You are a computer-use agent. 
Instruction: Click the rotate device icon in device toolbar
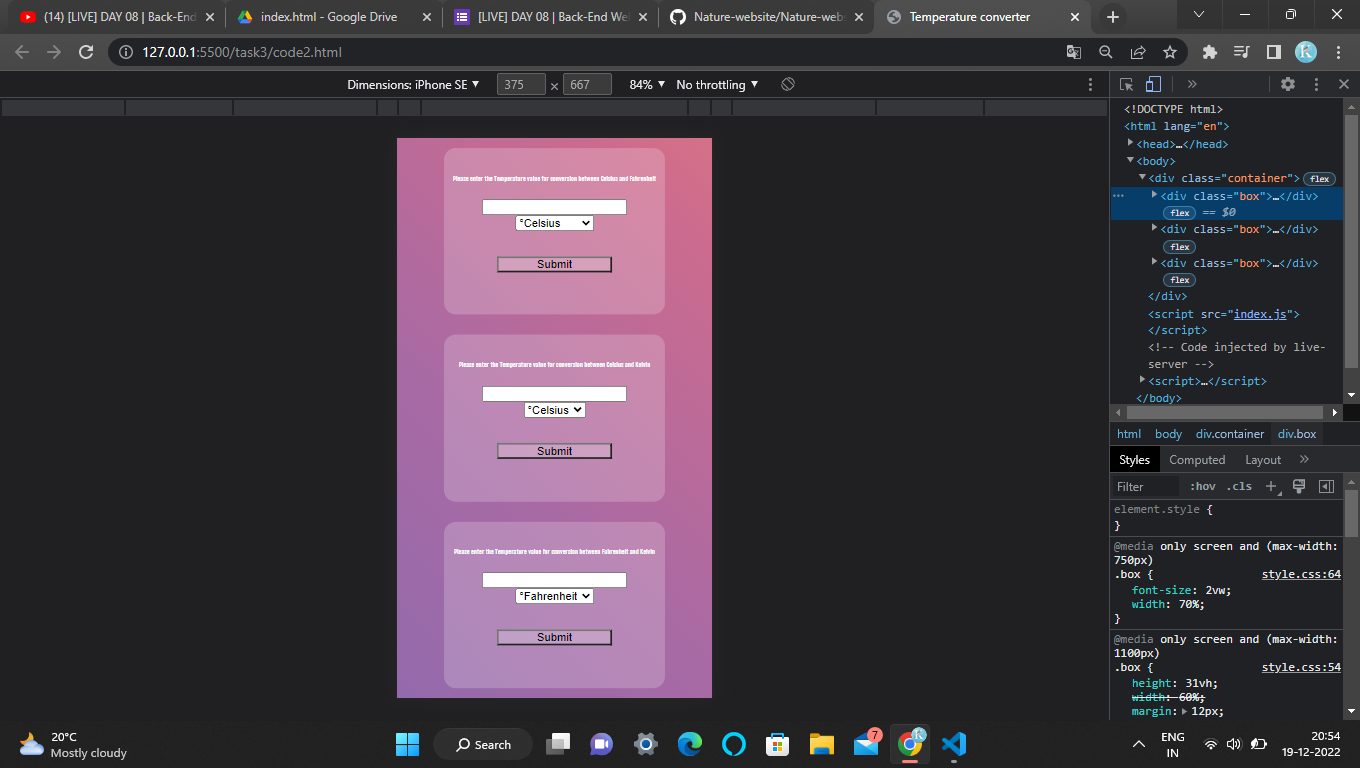point(788,84)
